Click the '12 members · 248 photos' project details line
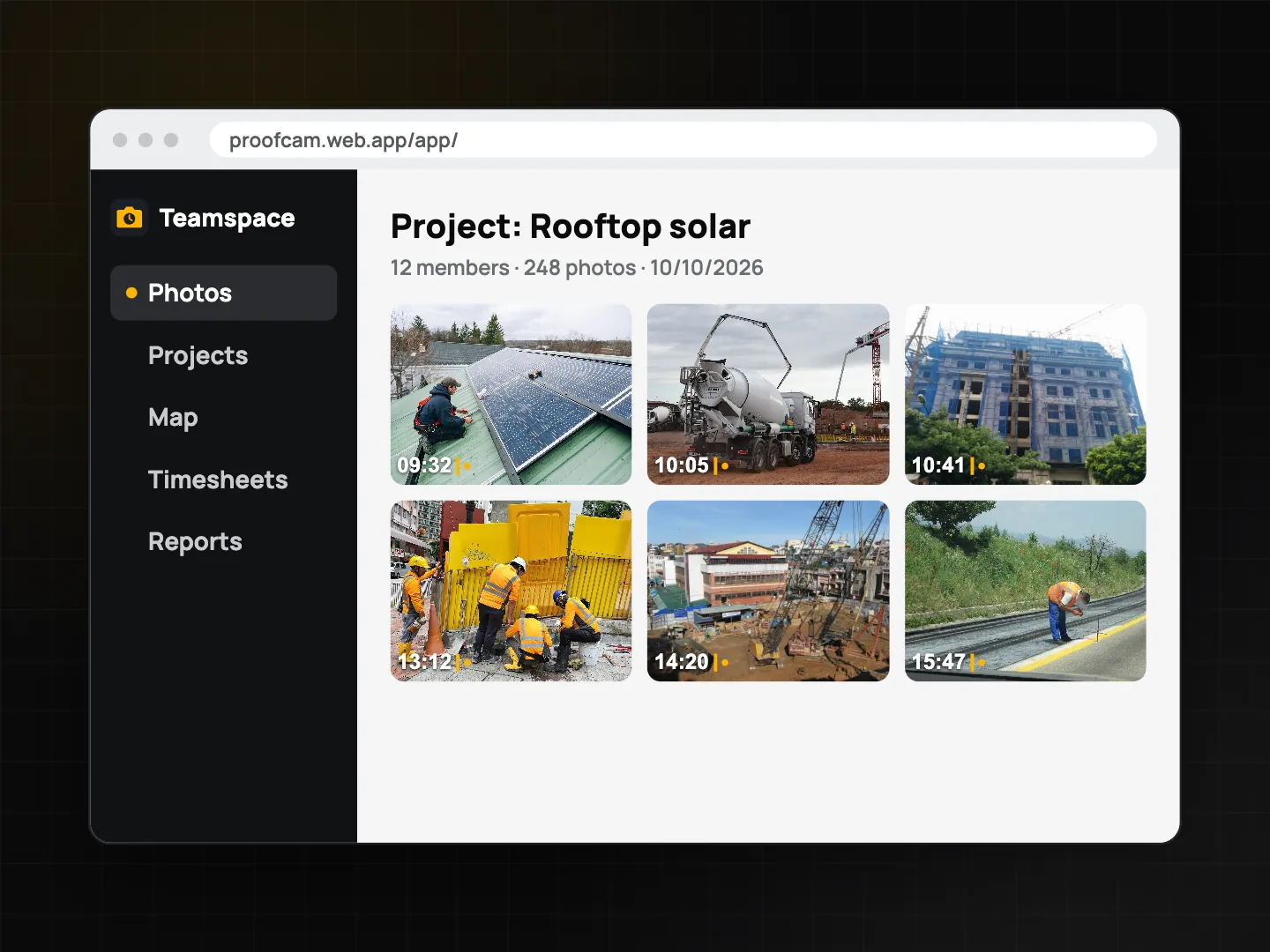Viewport: 1270px width, 952px height. pos(577,268)
